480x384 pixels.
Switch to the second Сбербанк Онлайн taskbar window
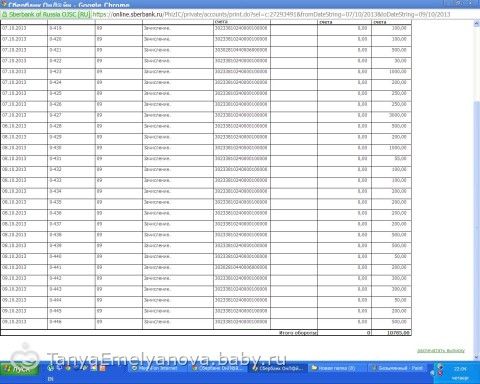tap(279, 368)
